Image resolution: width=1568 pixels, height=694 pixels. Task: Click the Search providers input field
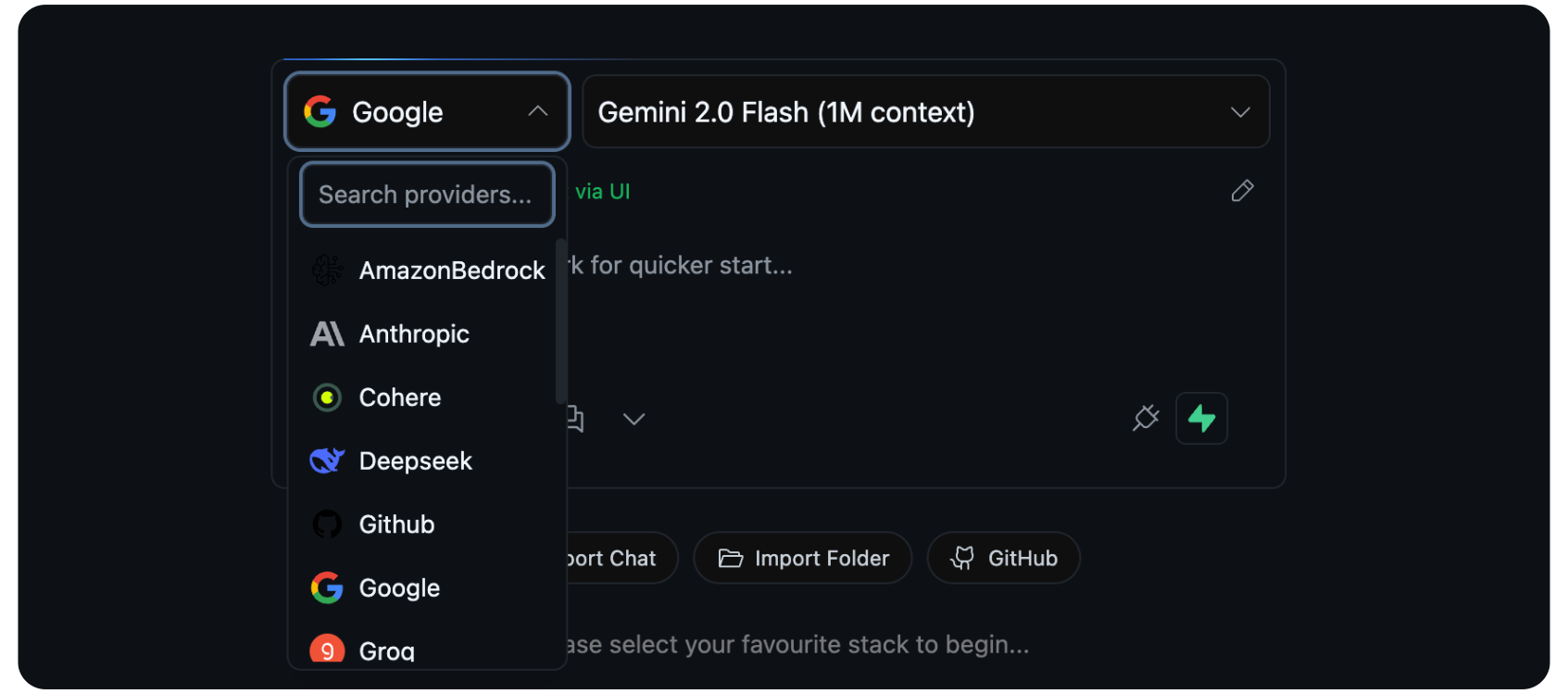[x=426, y=195]
